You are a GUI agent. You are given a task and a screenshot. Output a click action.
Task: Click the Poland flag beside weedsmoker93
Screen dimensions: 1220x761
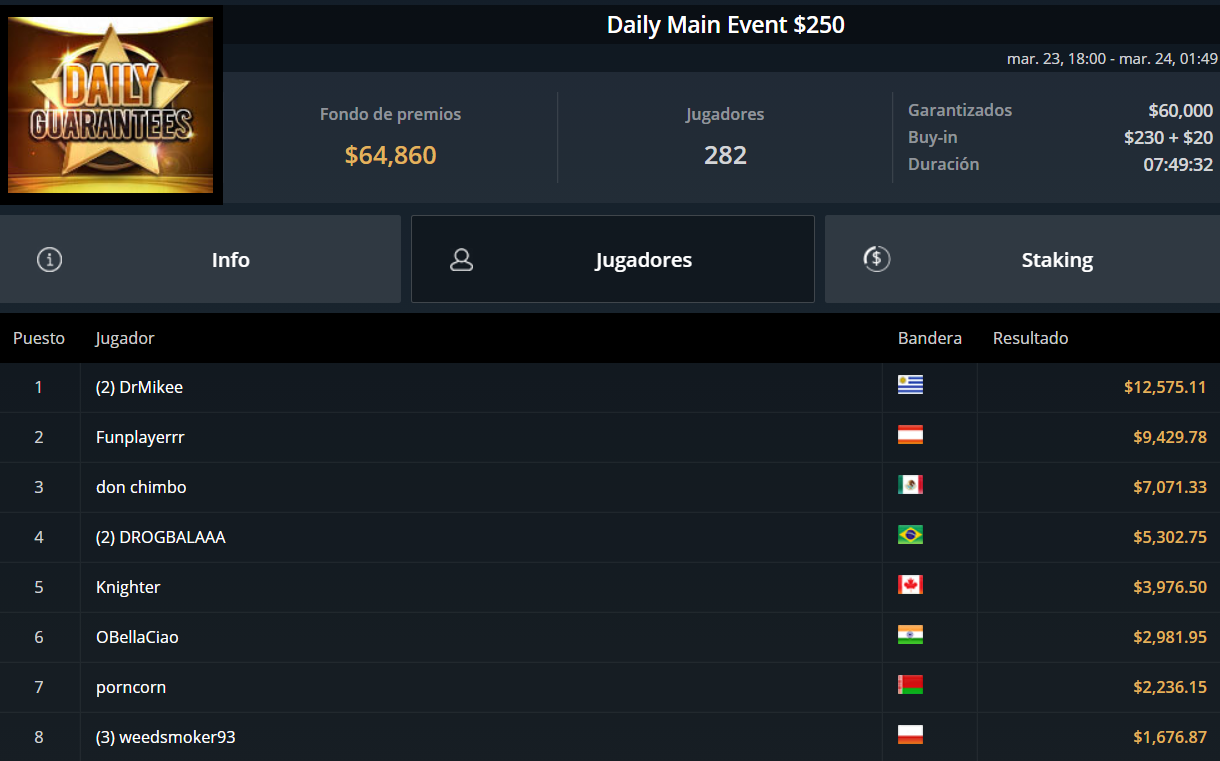(910, 735)
